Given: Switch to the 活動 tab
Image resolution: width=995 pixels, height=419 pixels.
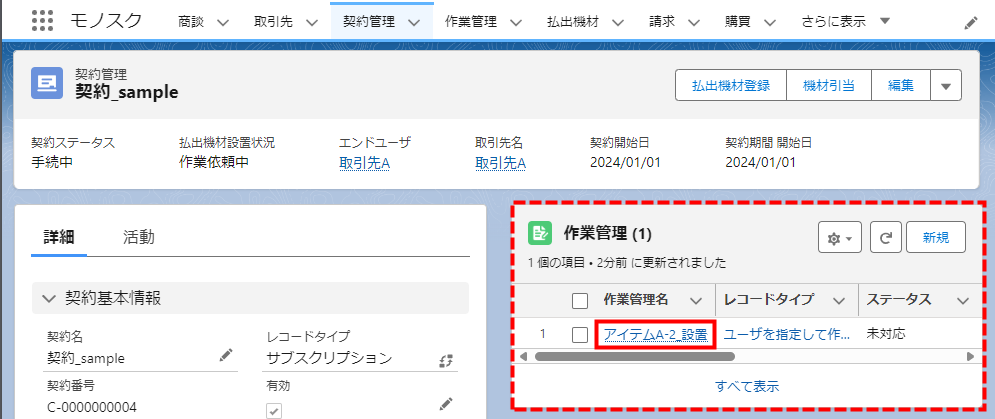Looking at the screenshot, I should (138, 237).
